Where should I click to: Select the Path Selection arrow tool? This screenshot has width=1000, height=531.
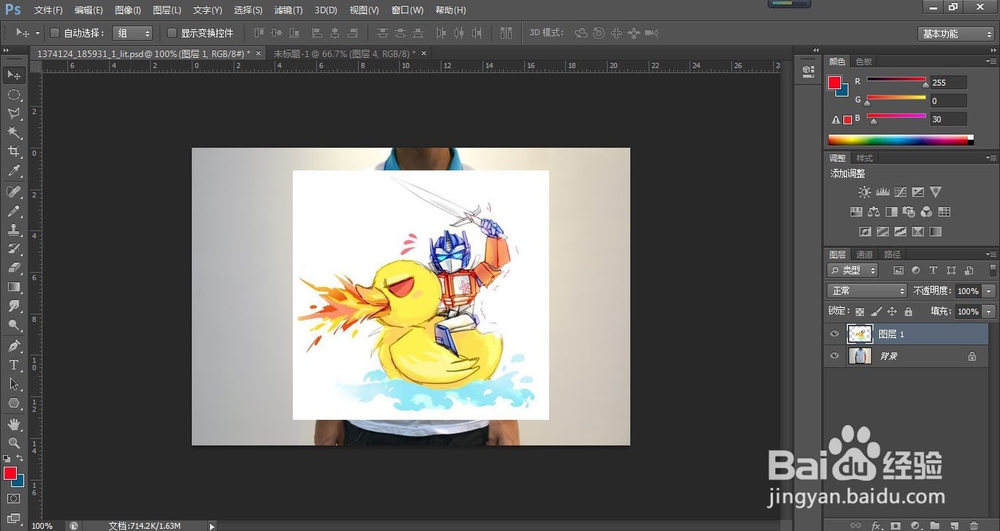(13, 384)
